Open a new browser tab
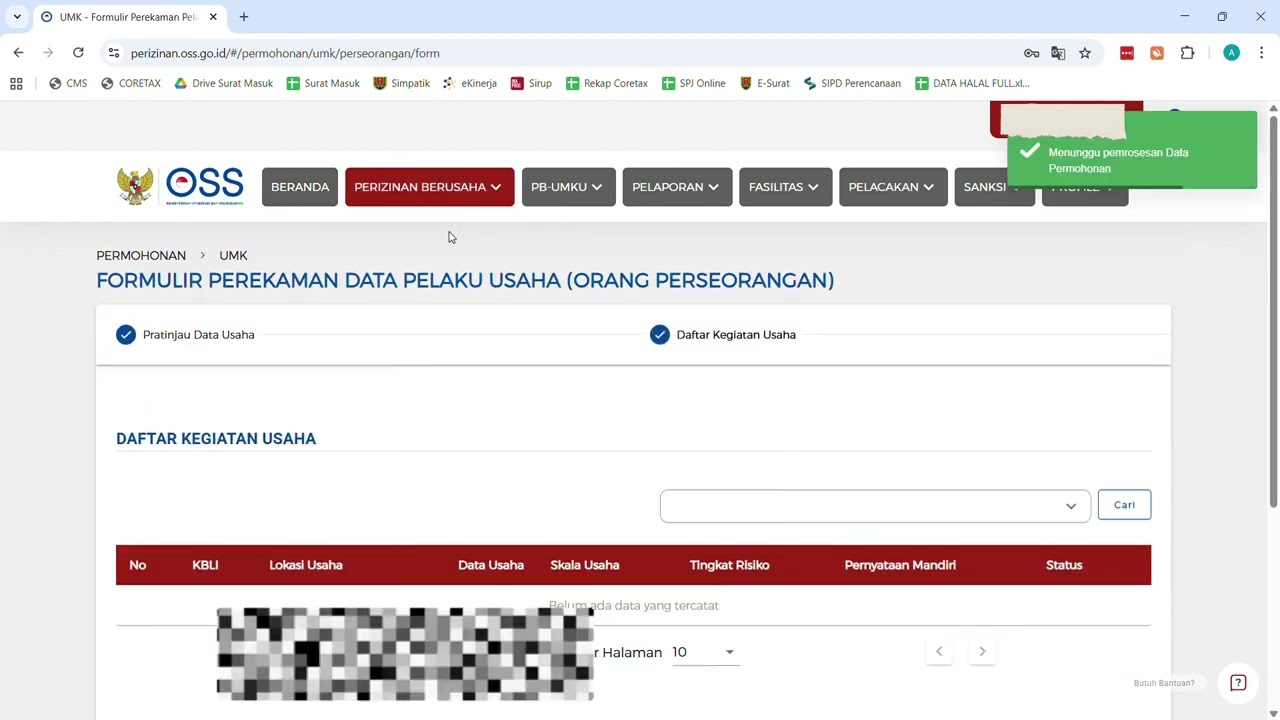The height and width of the screenshot is (720, 1280). click(243, 17)
